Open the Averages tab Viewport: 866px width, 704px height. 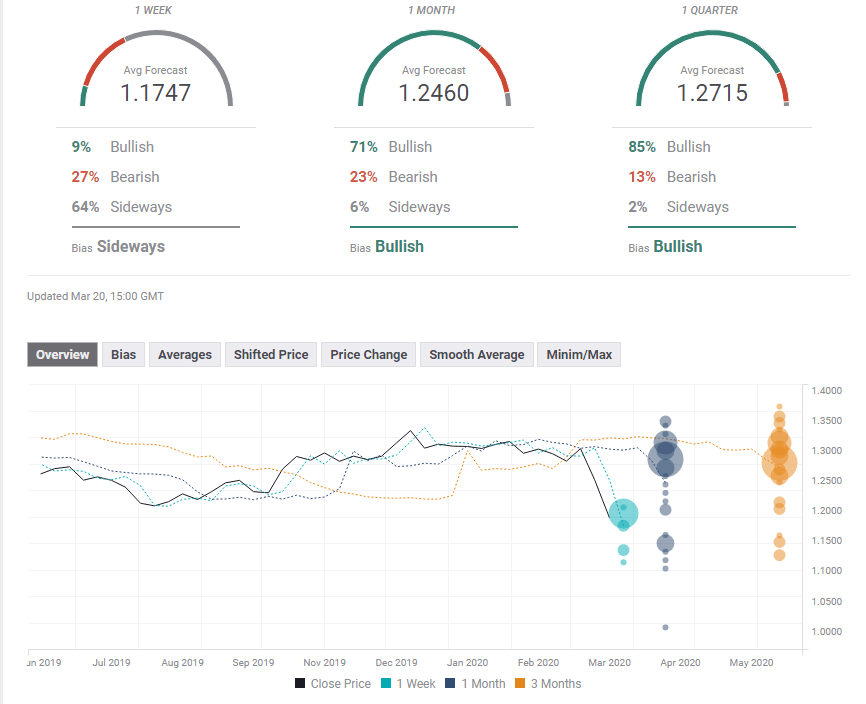tap(184, 354)
